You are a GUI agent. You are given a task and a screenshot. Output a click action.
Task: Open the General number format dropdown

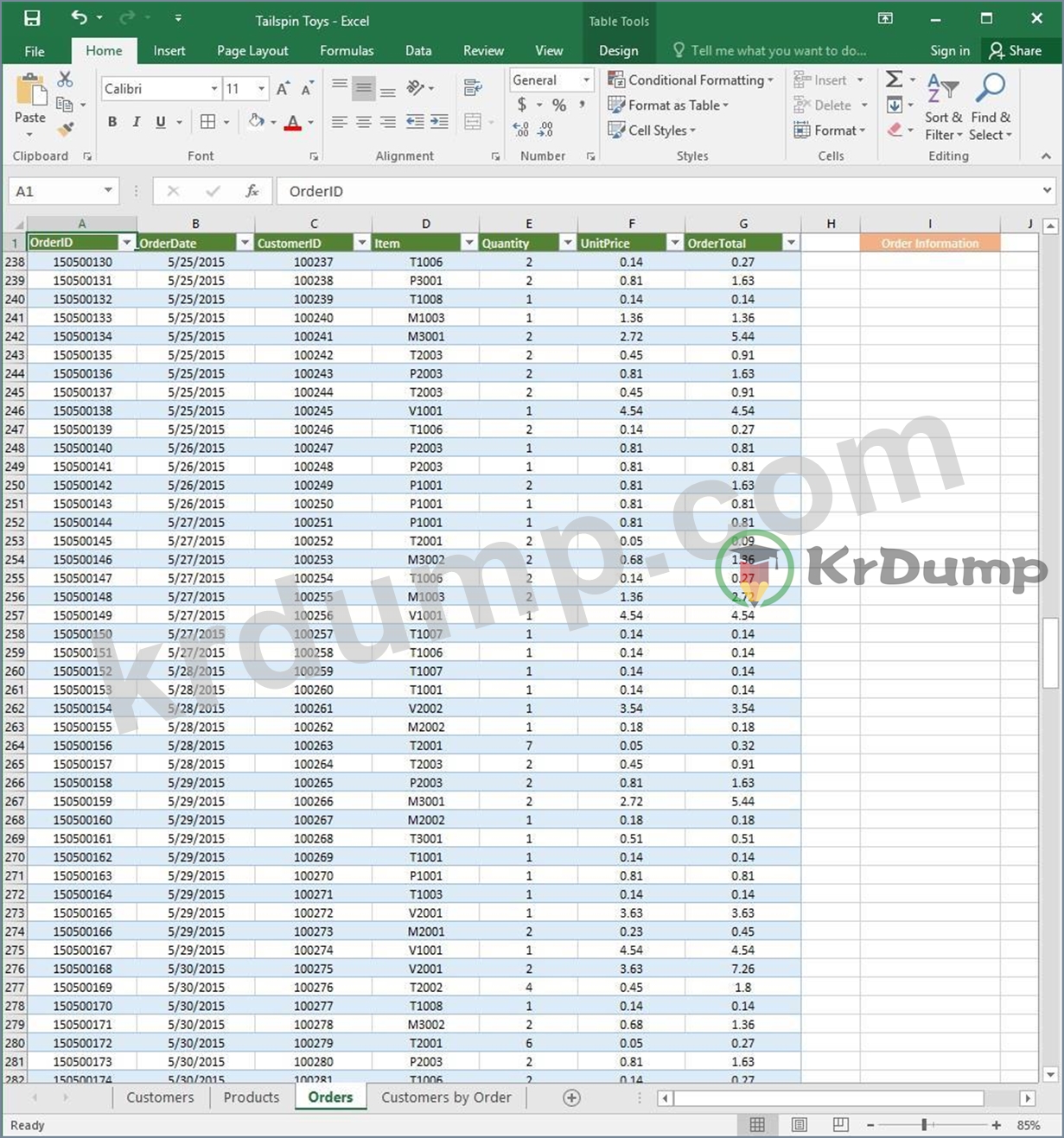click(x=586, y=79)
